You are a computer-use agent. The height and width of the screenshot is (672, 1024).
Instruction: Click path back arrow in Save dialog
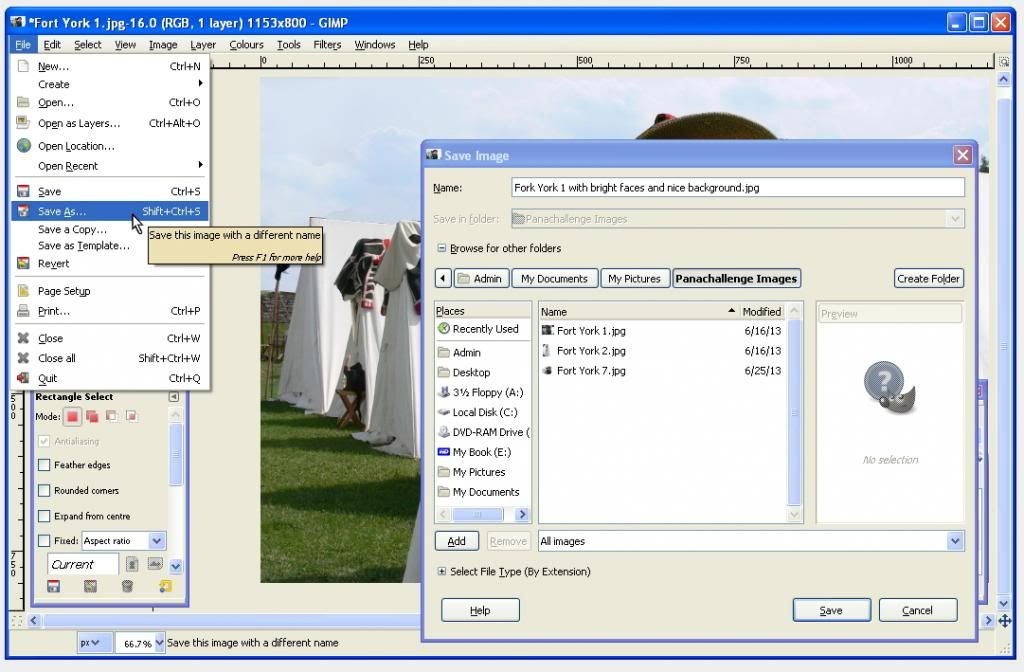click(443, 278)
